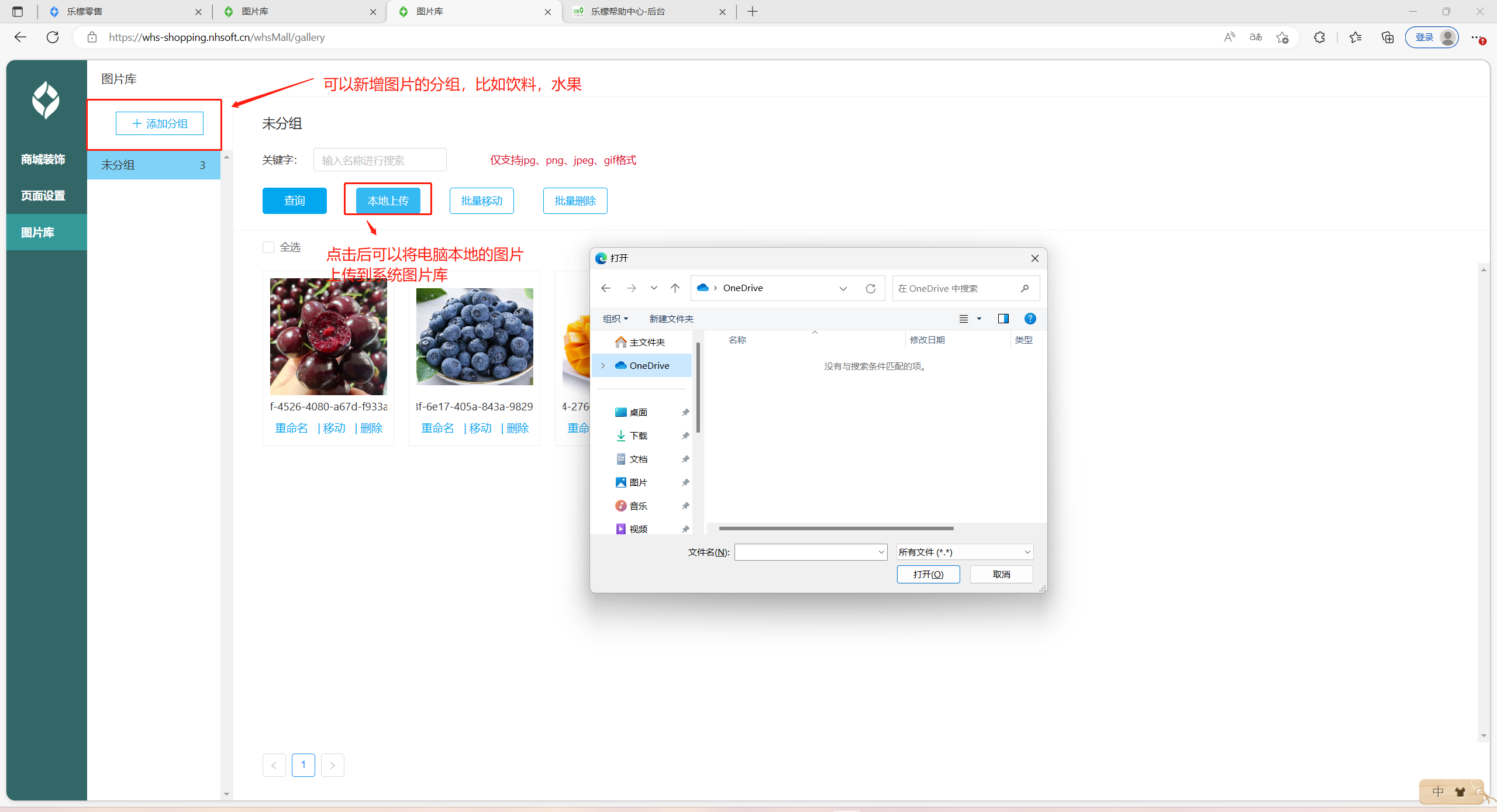
Task: Click the 添加分组 button
Action: [160, 123]
